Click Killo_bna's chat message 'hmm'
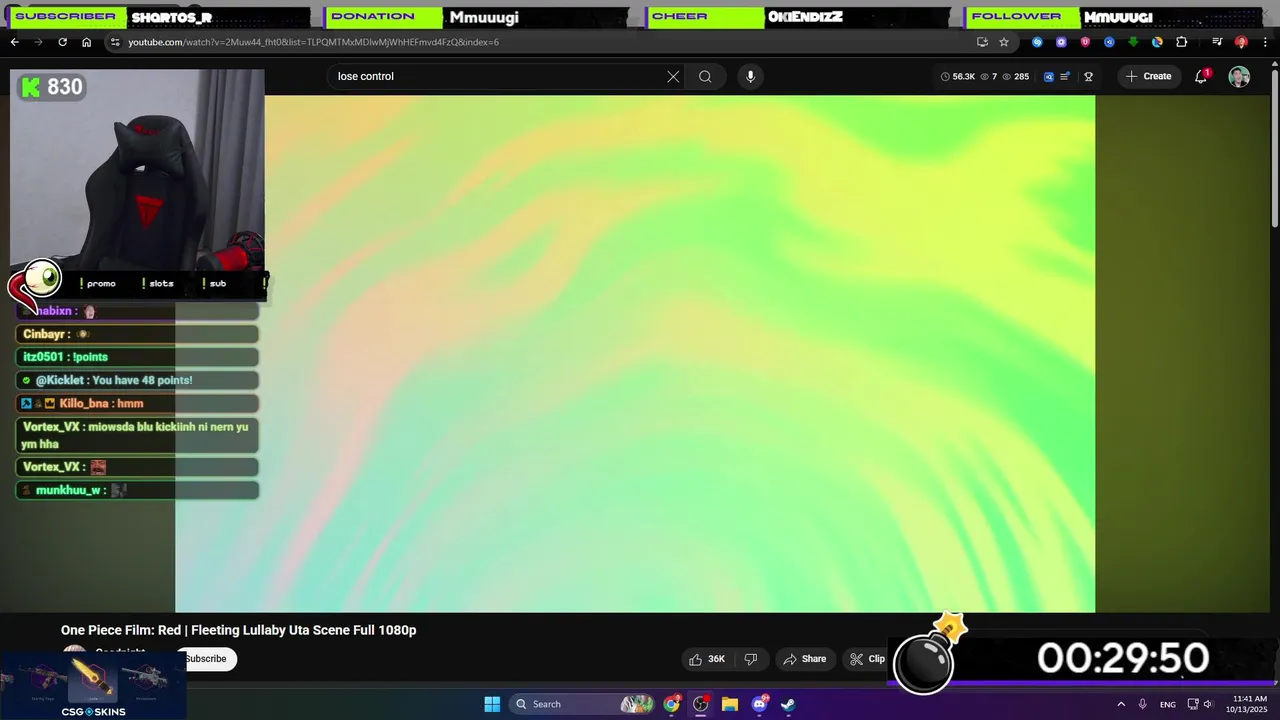This screenshot has height=720, width=1280. point(138,403)
